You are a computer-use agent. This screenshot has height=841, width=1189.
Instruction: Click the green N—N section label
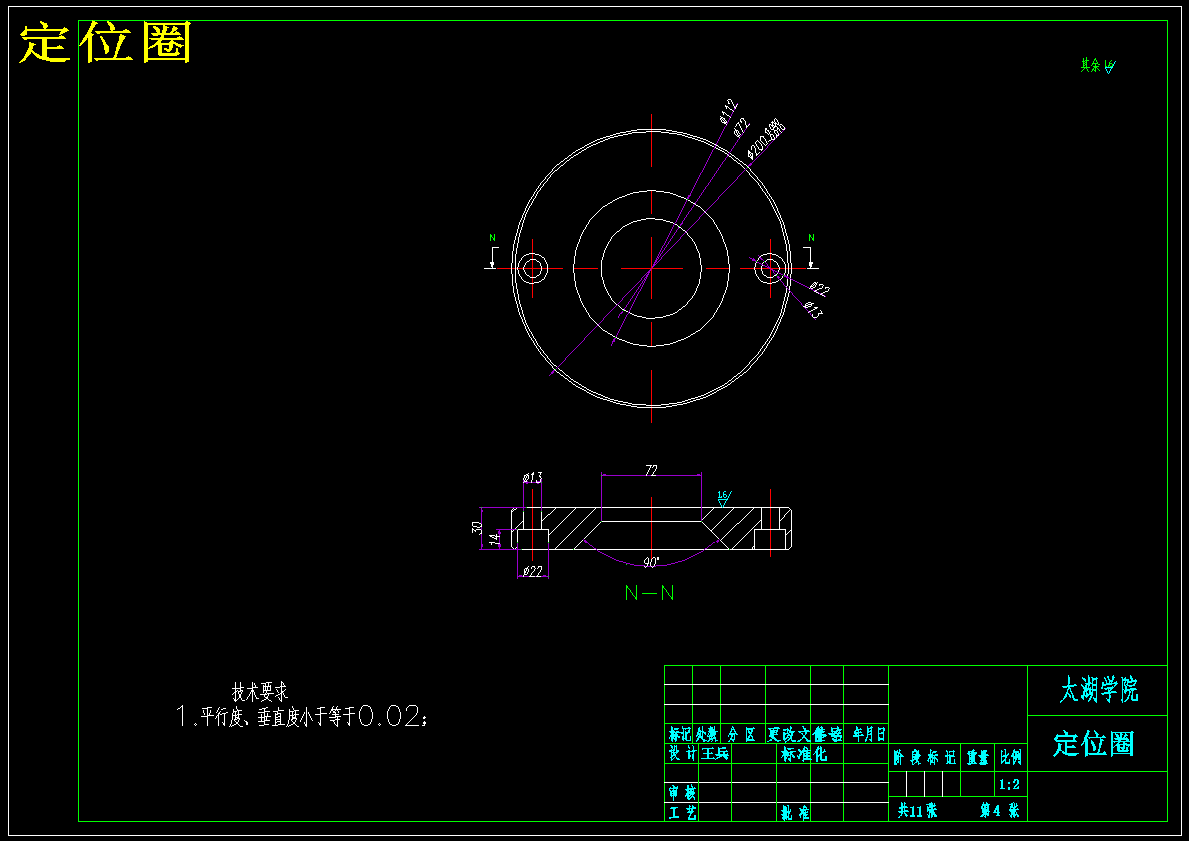[x=649, y=593]
